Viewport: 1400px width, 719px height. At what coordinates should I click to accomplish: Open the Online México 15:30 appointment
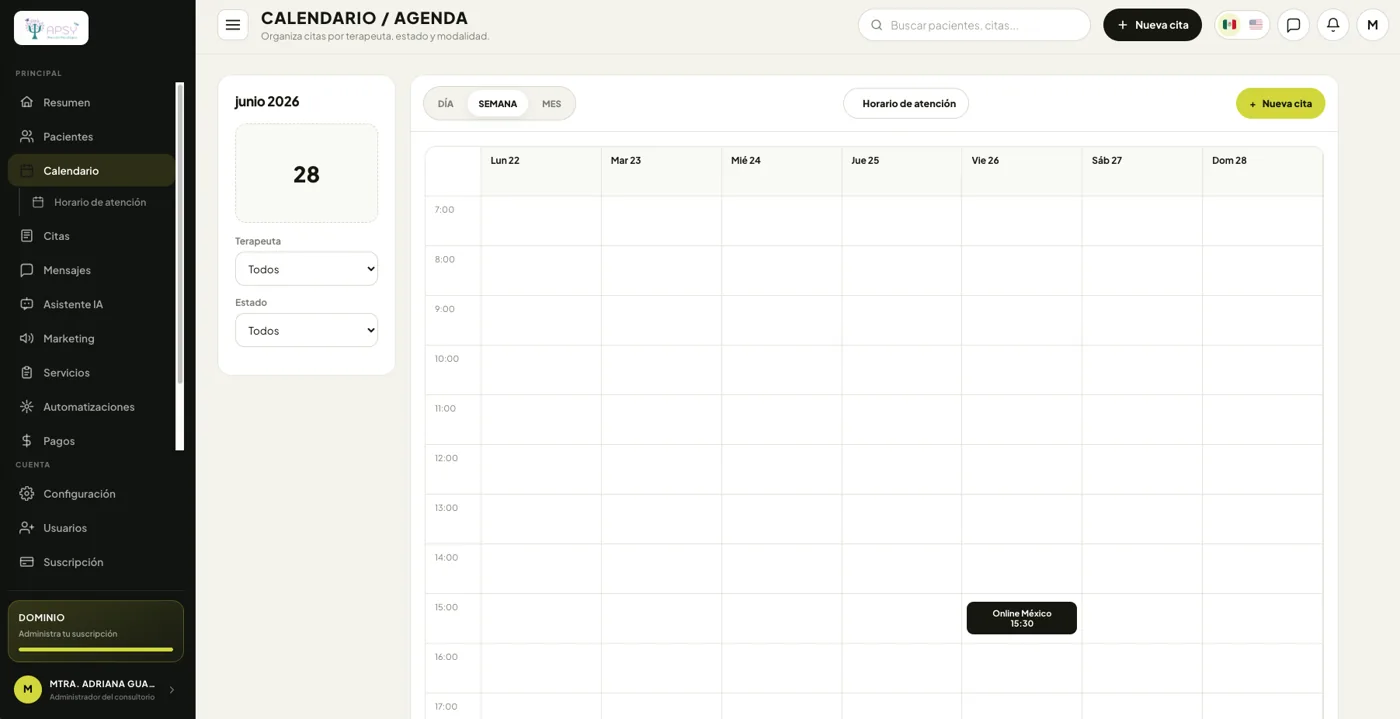click(1022, 618)
